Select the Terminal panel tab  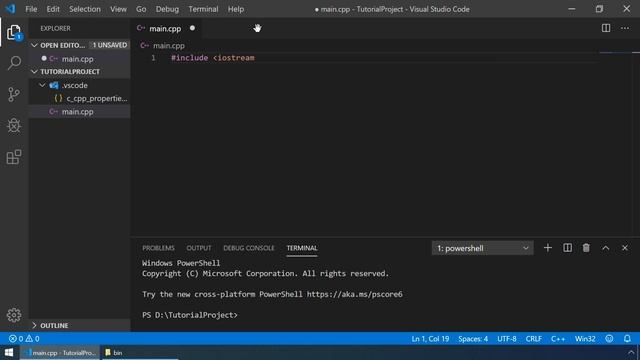tap(302, 248)
